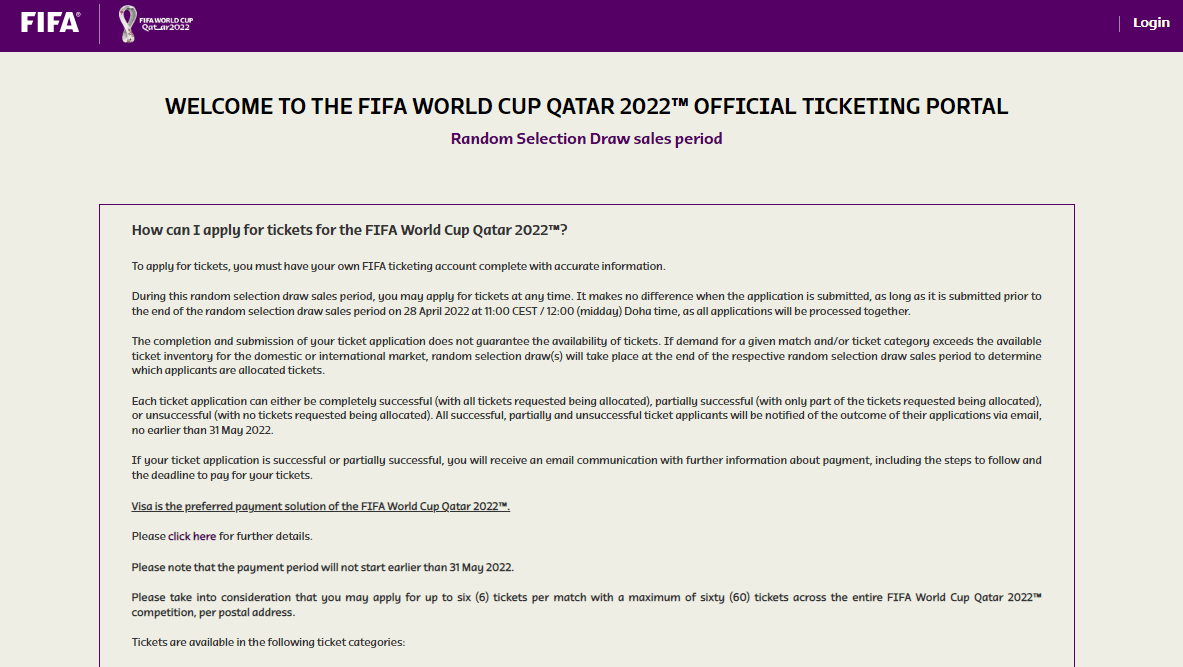This screenshot has height=667, width=1183.
Task: Click the 'which applicants are allocated tickets' line
Action: 228,370
